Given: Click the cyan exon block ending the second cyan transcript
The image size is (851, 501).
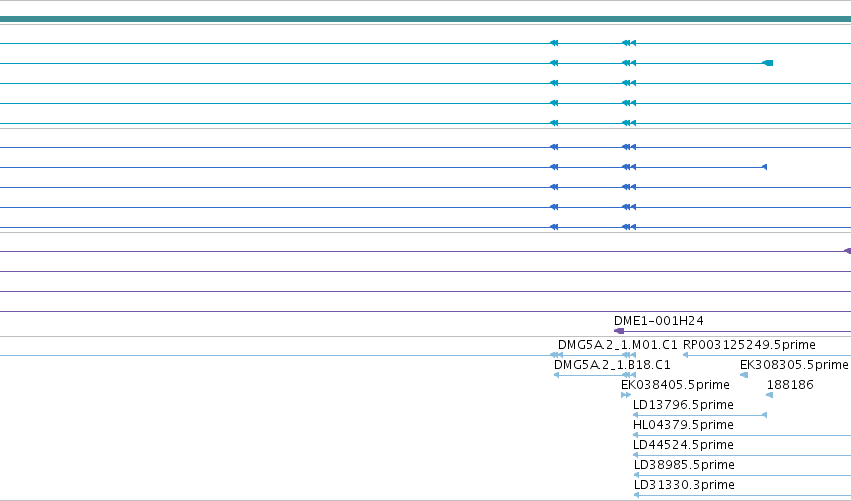Looking at the screenshot, I should [x=768, y=64].
